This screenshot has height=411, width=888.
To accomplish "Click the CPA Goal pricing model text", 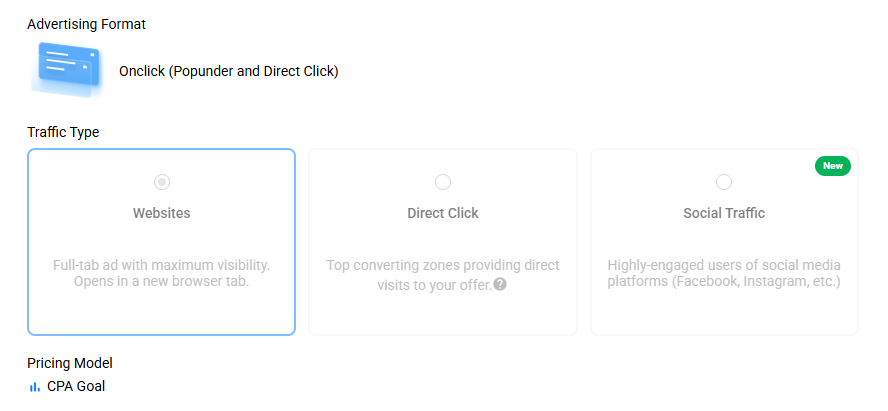I will (76, 387).
